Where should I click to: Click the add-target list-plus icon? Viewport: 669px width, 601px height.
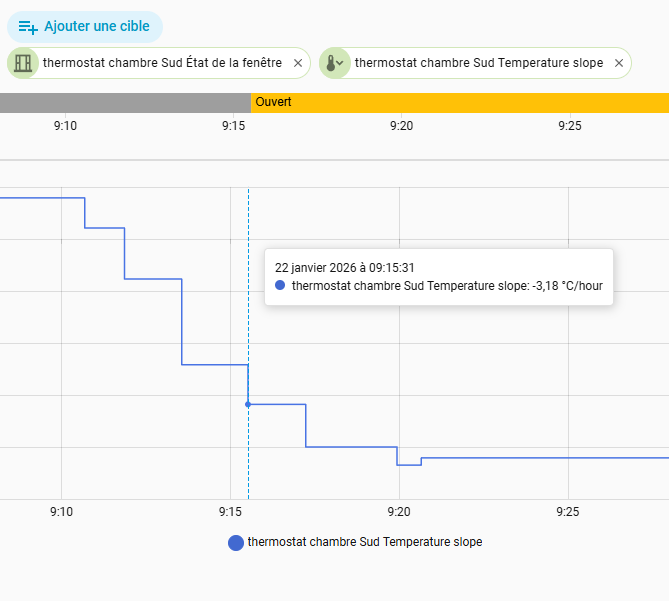coord(28,27)
